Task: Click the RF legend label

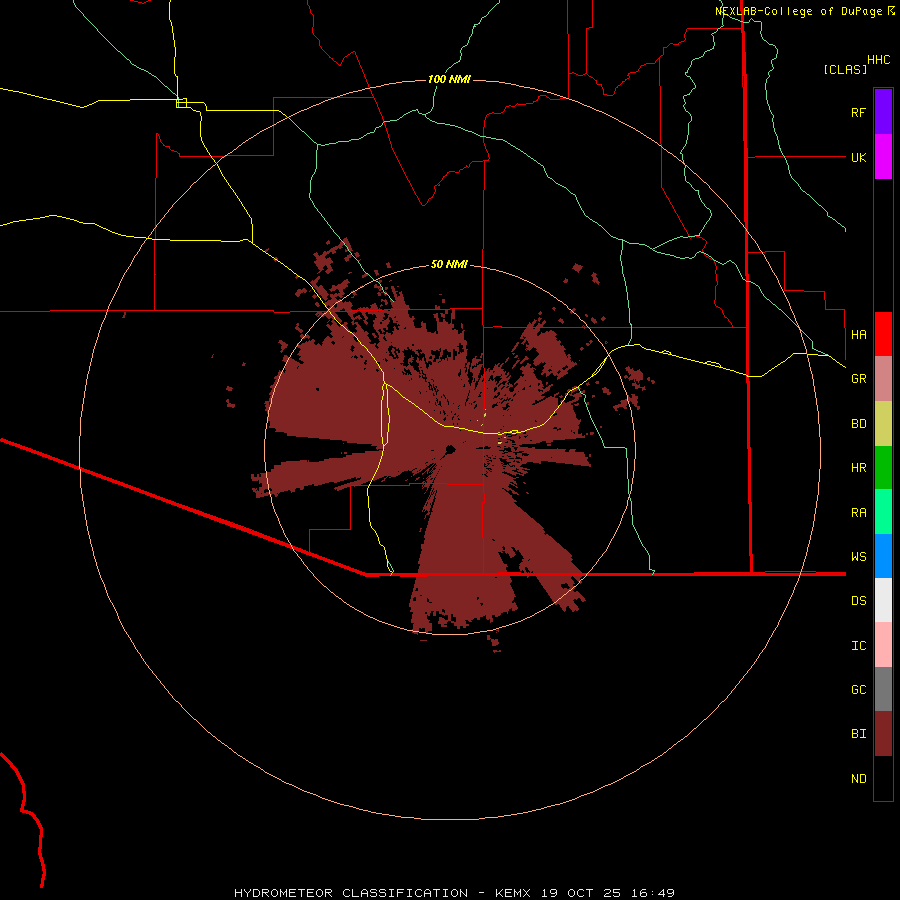Action: click(858, 112)
